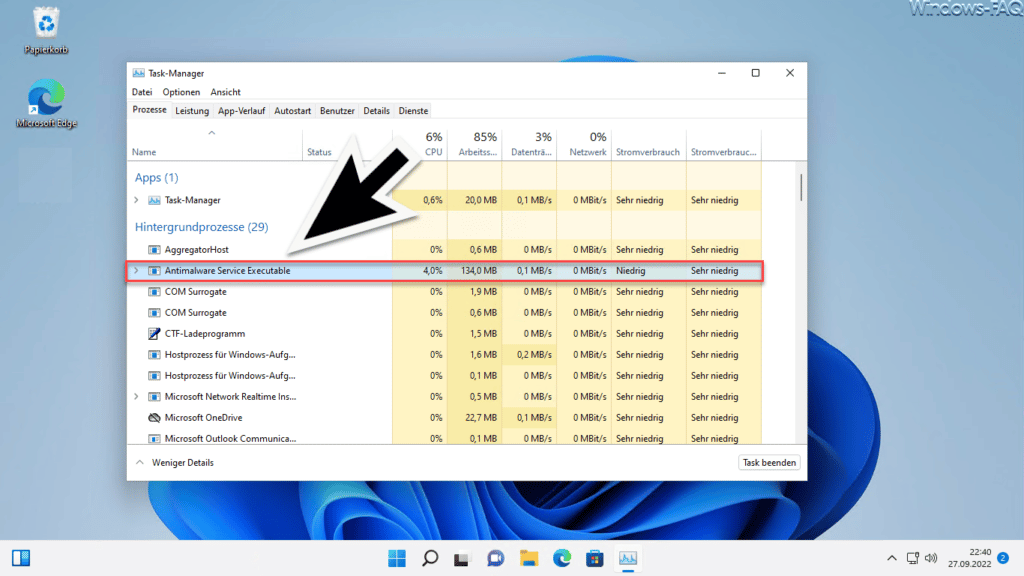Image resolution: width=1024 pixels, height=576 pixels.
Task: Open Microsoft Store from taskbar
Action: pyautogui.click(x=594, y=558)
